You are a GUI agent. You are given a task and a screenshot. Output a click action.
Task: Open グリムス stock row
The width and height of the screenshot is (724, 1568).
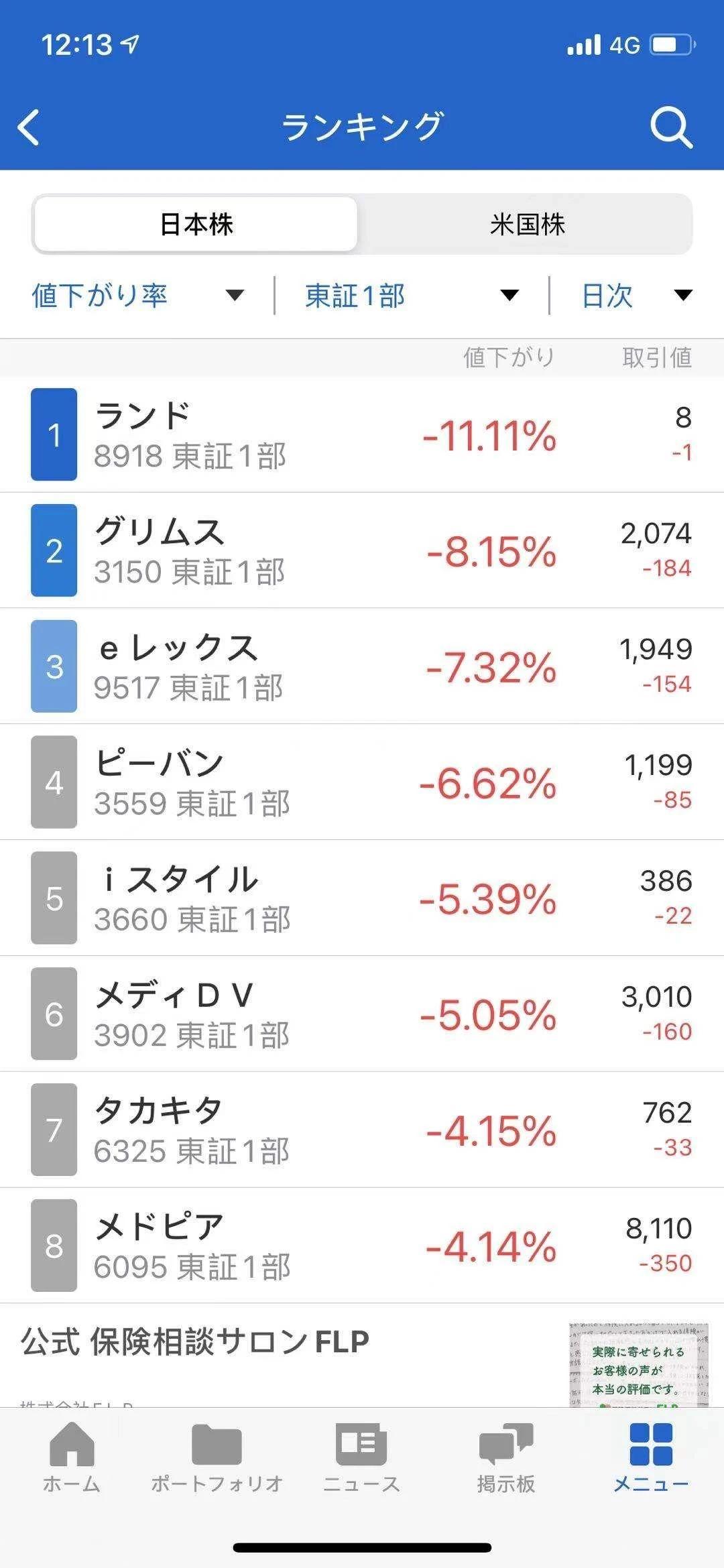point(362,550)
